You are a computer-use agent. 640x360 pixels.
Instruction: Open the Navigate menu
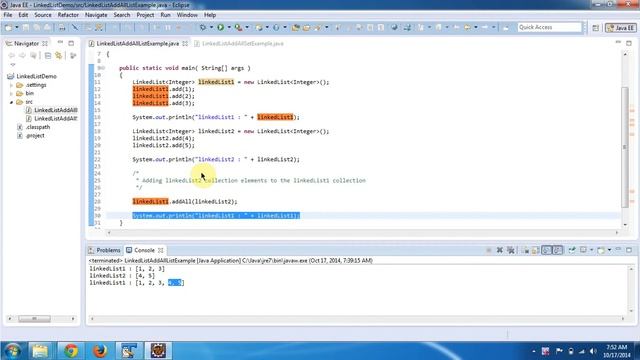[x=96, y=15]
